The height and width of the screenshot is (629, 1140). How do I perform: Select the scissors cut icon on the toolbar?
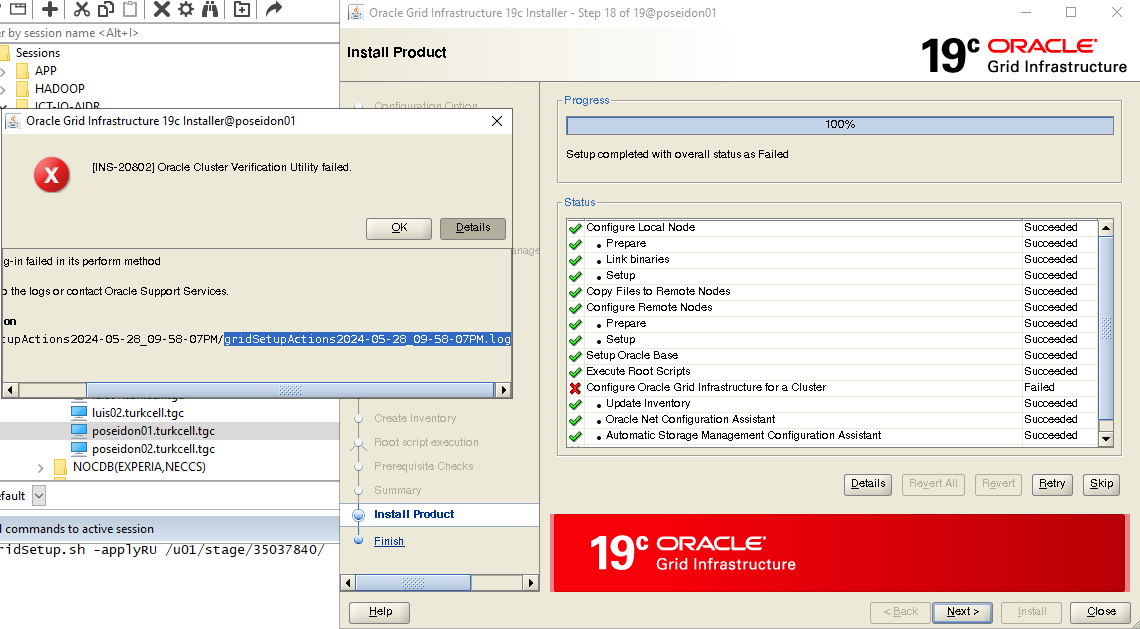(x=83, y=11)
